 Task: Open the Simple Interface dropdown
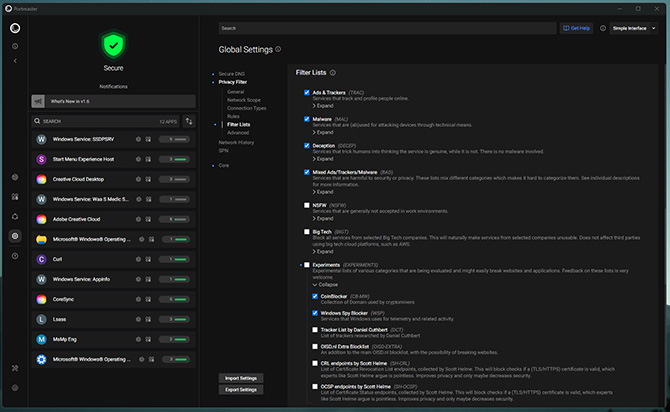(634, 28)
